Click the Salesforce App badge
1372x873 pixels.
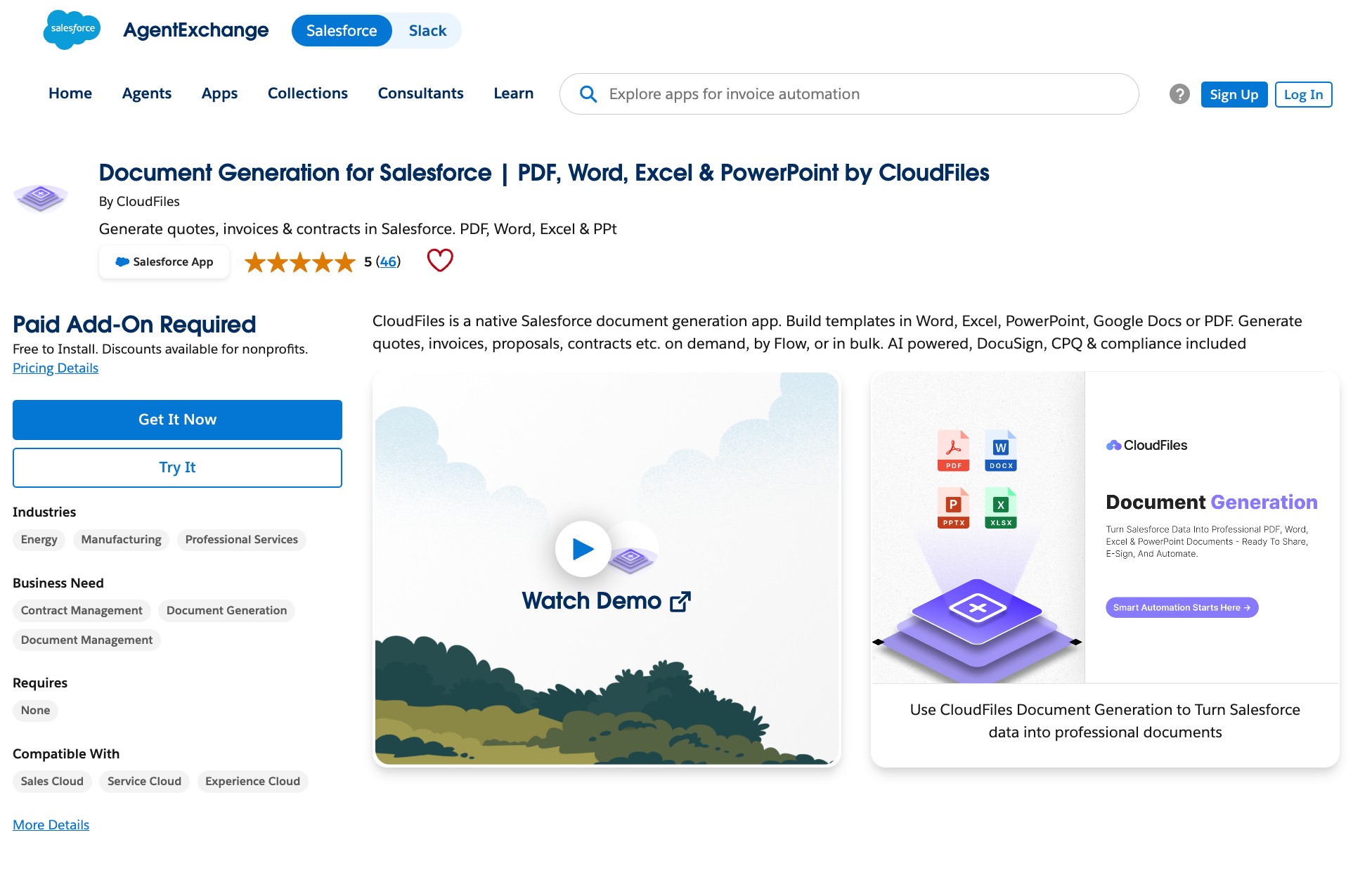click(x=164, y=262)
